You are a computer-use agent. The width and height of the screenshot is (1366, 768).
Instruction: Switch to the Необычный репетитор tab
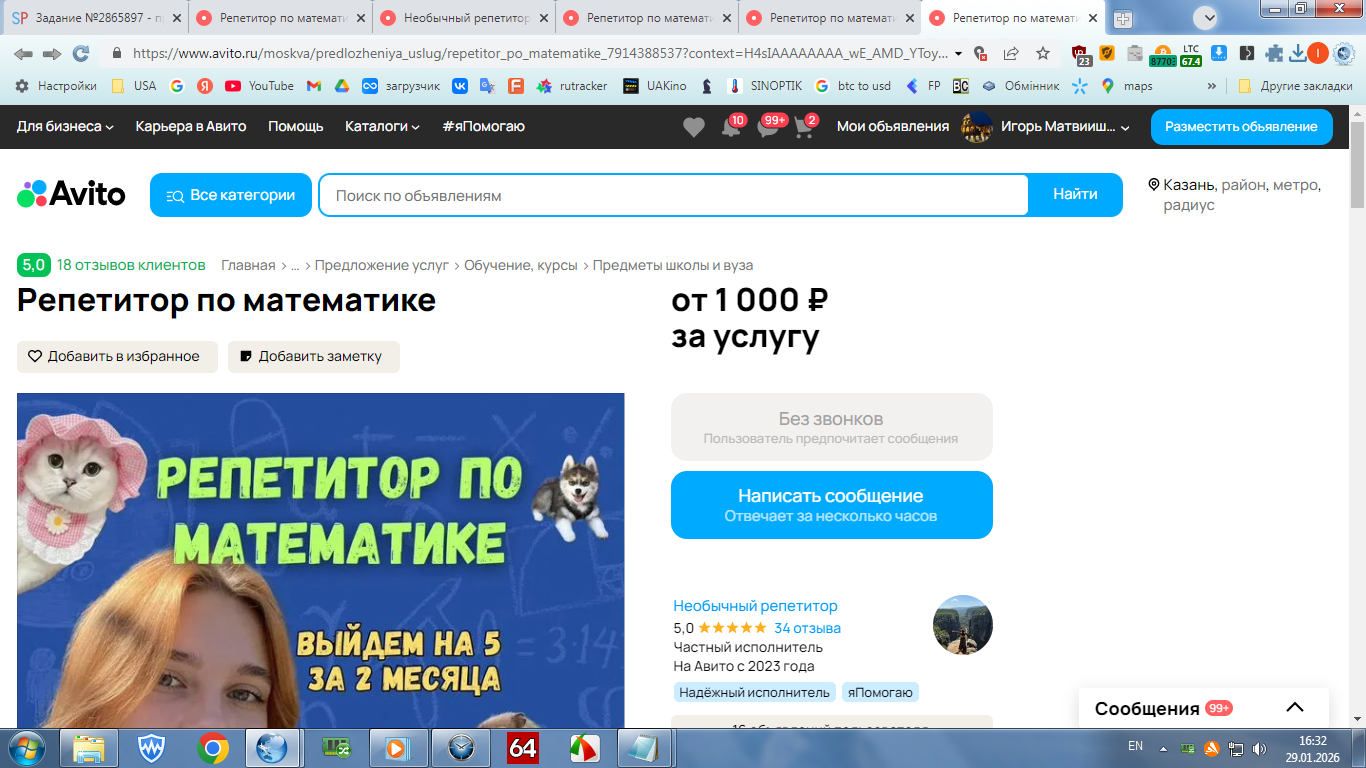pyautogui.click(x=464, y=18)
